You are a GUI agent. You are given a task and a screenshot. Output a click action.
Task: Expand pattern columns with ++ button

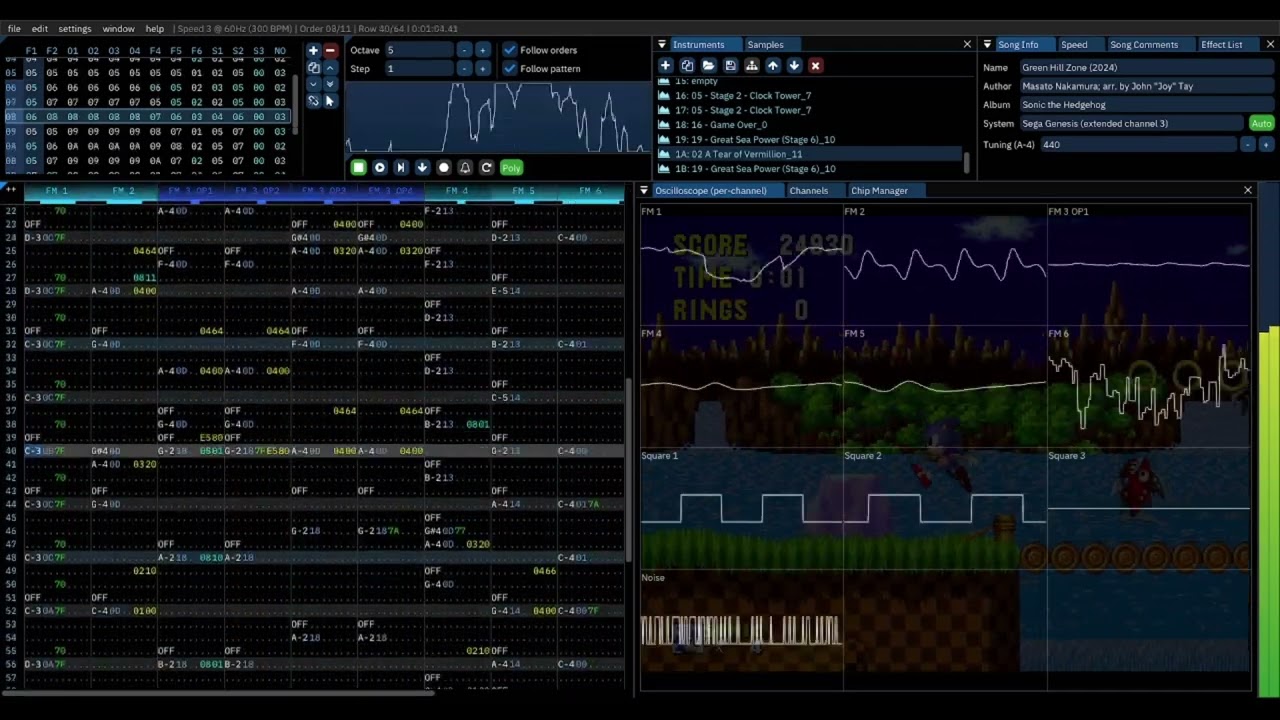pyautogui.click(x=11, y=190)
